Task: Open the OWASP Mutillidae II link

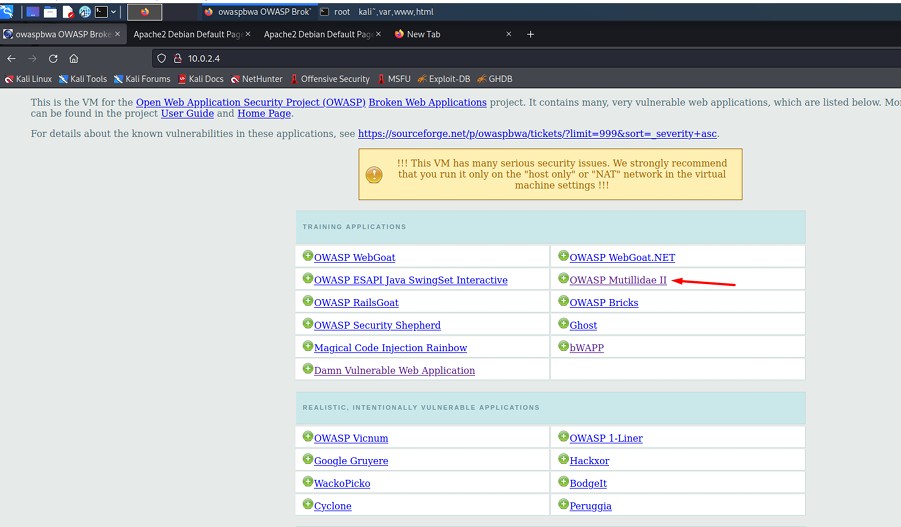Action: tap(618, 280)
